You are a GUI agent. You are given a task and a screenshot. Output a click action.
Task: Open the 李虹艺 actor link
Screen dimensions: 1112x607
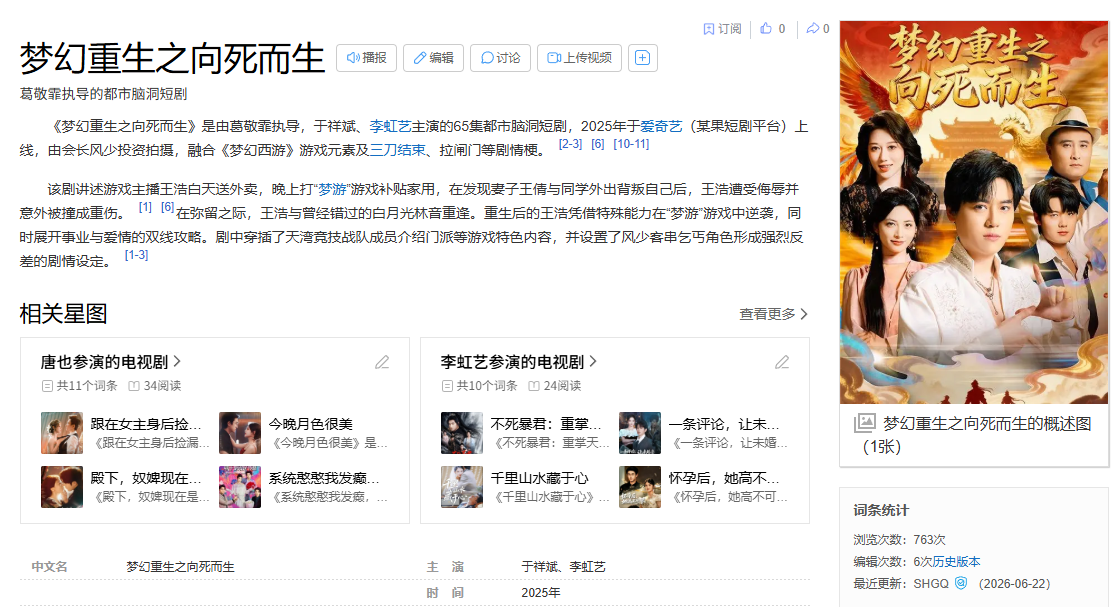pyautogui.click(x=390, y=126)
